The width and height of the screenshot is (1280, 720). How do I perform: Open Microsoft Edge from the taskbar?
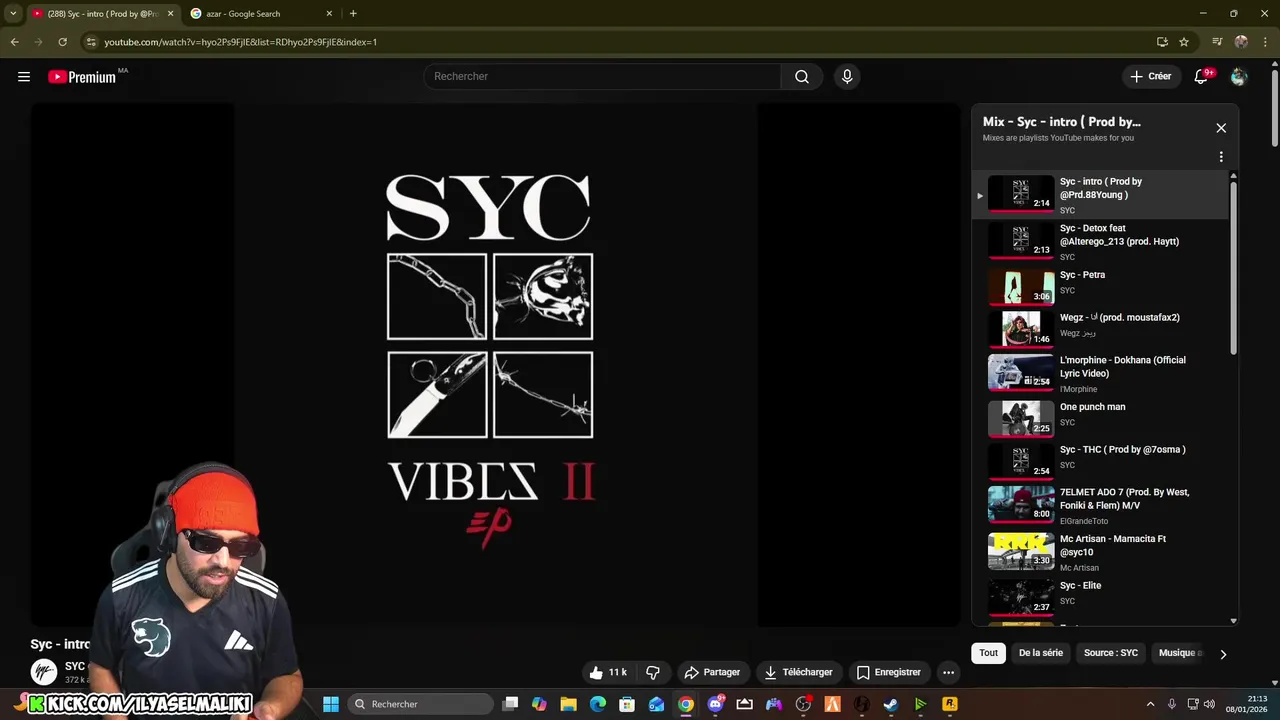tap(598, 704)
